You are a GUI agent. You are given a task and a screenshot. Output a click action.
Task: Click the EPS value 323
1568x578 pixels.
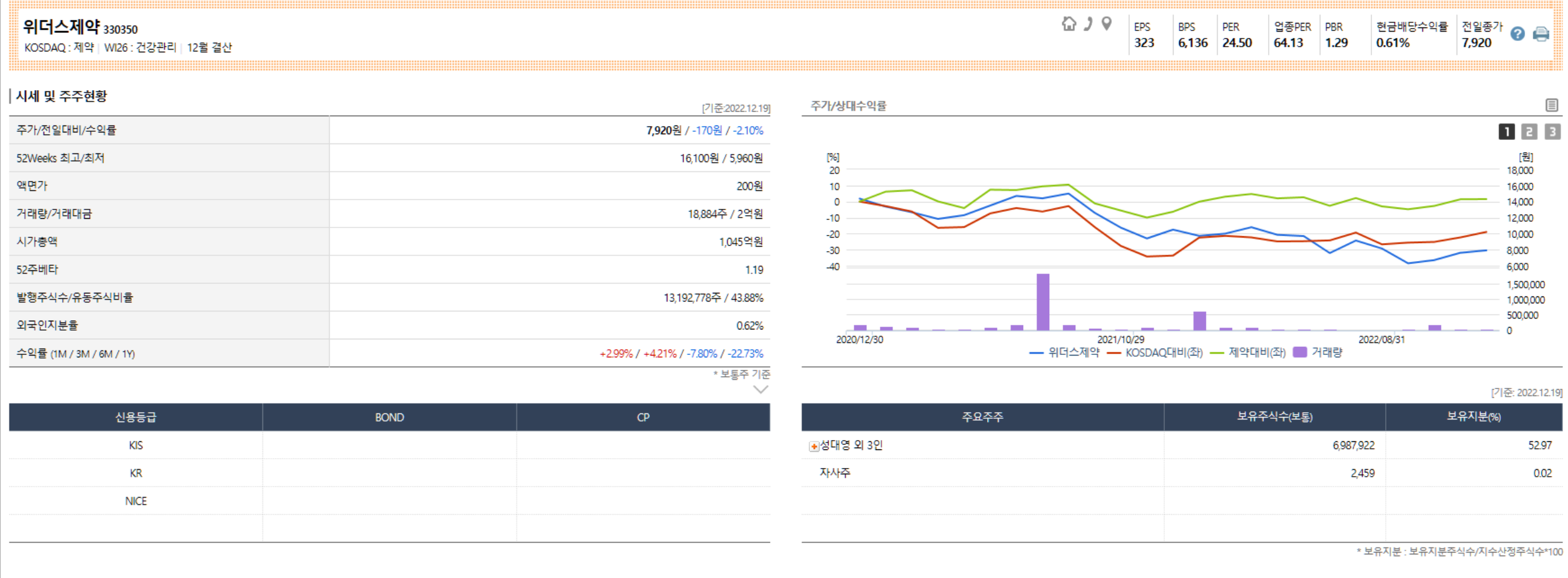click(1144, 43)
